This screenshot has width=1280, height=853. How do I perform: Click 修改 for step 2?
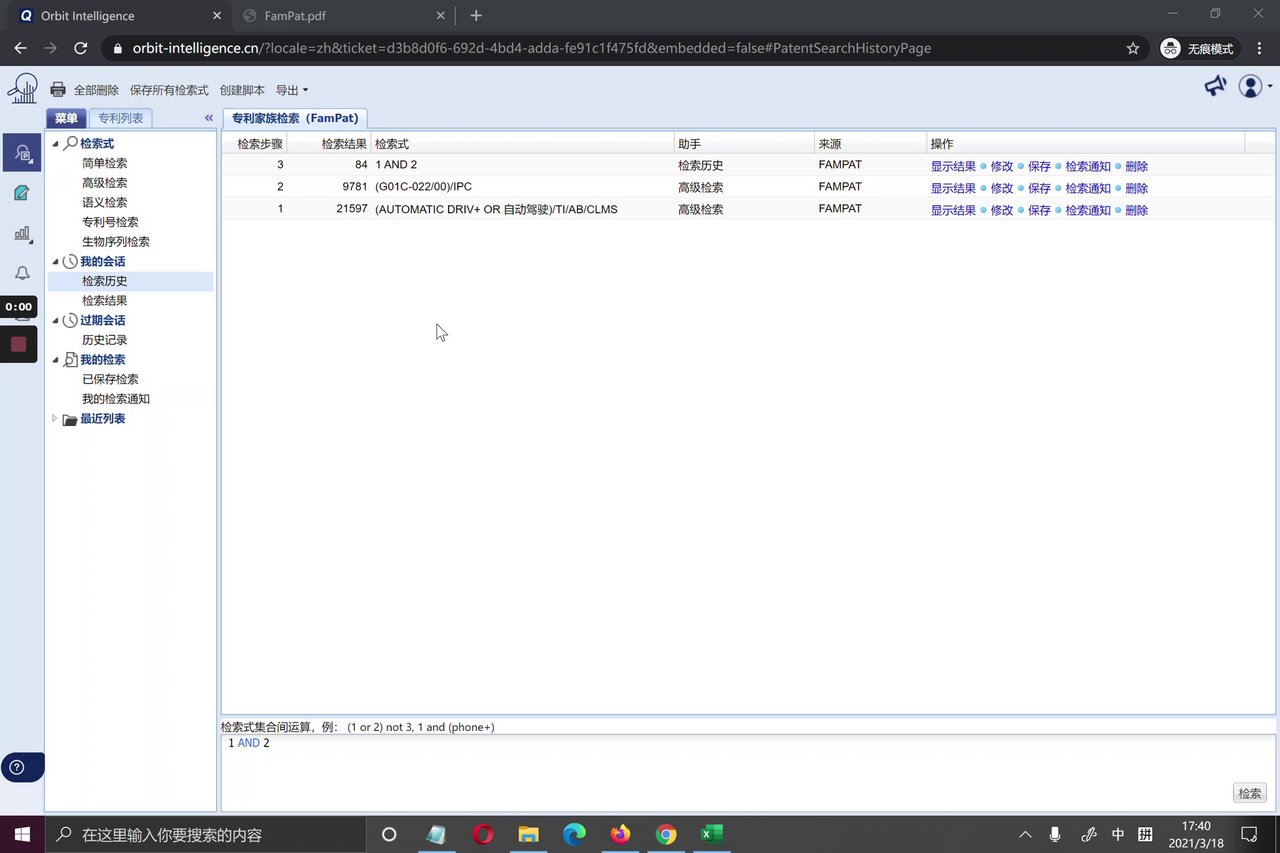(1002, 188)
